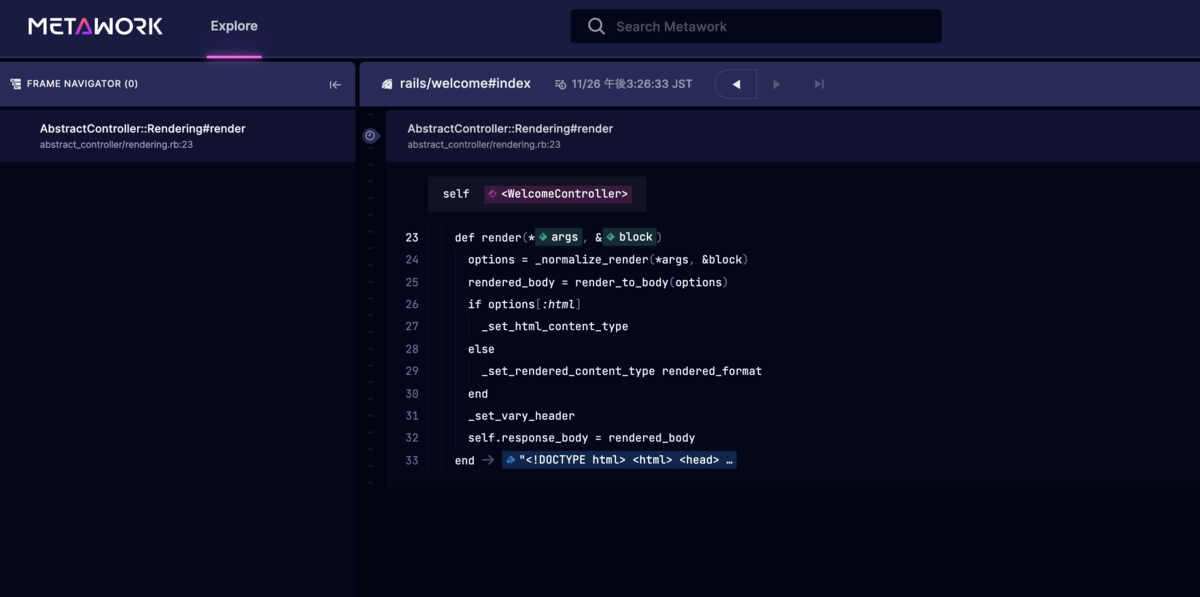This screenshot has width=1200, height=597.
Task: Click the Metawork logo
Action: tap(96, 27)
